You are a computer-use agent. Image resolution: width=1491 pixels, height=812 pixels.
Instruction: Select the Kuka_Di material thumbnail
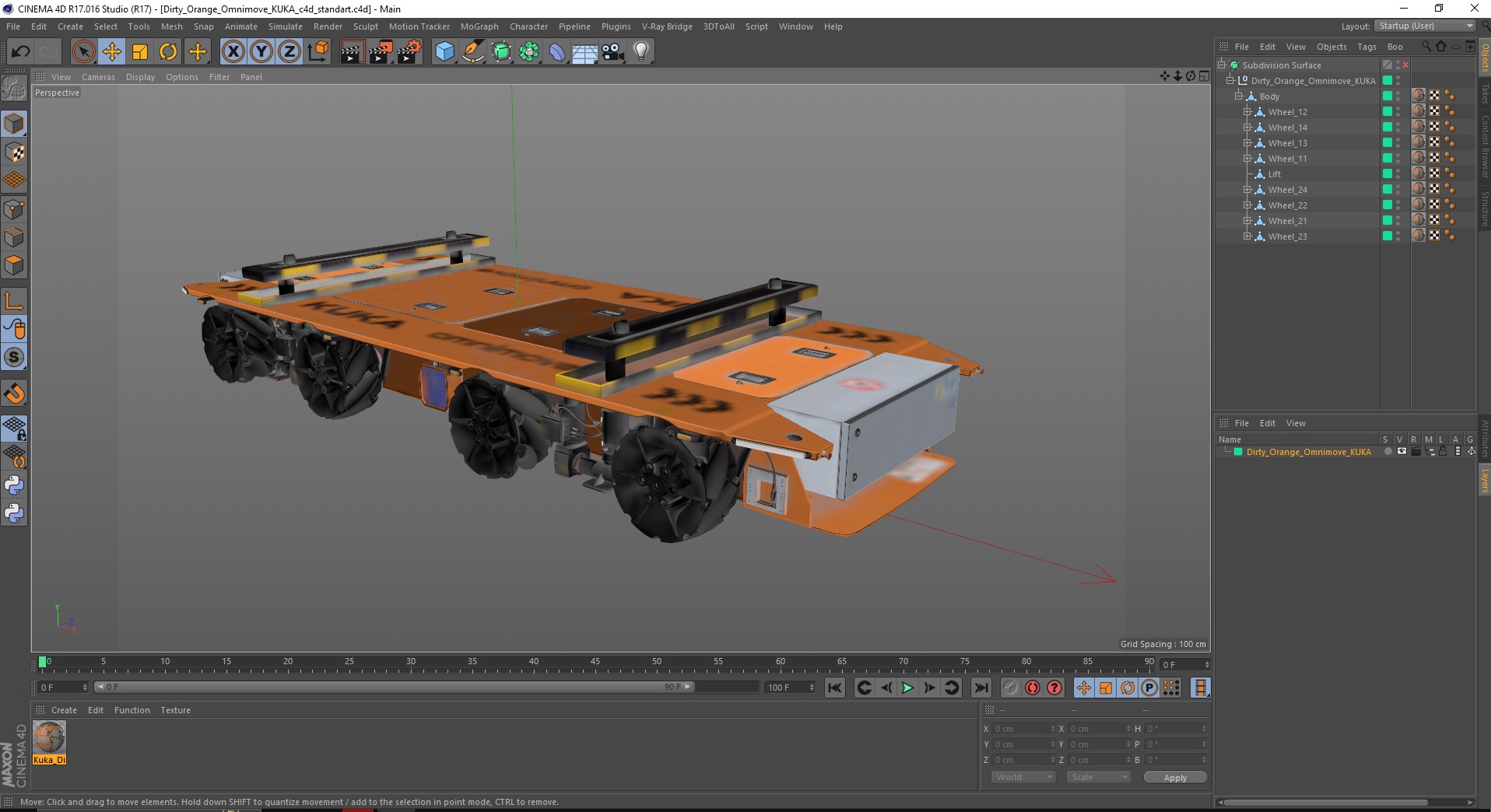coord(49,737)
